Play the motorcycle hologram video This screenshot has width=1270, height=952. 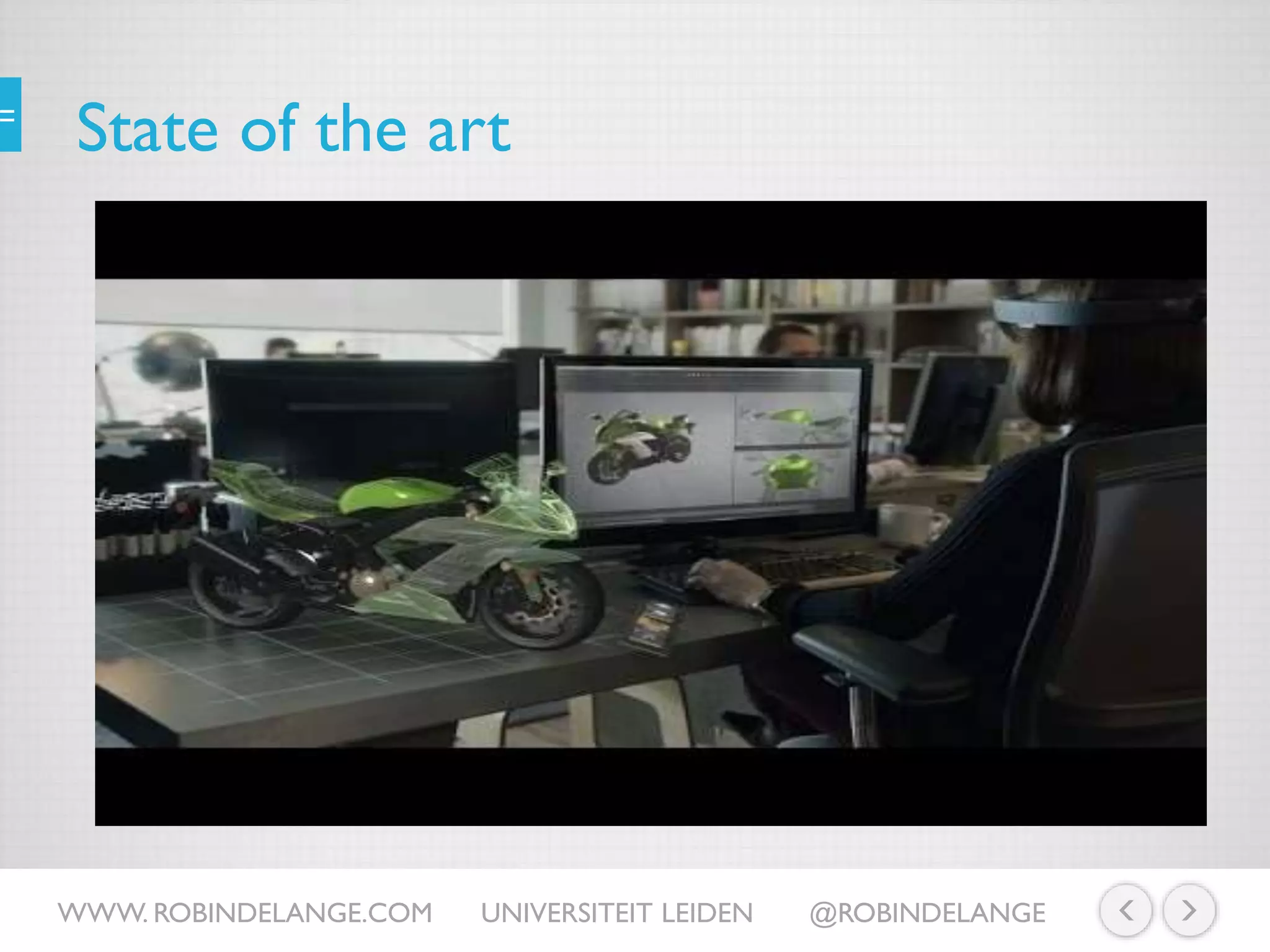(x=651, y=513)
